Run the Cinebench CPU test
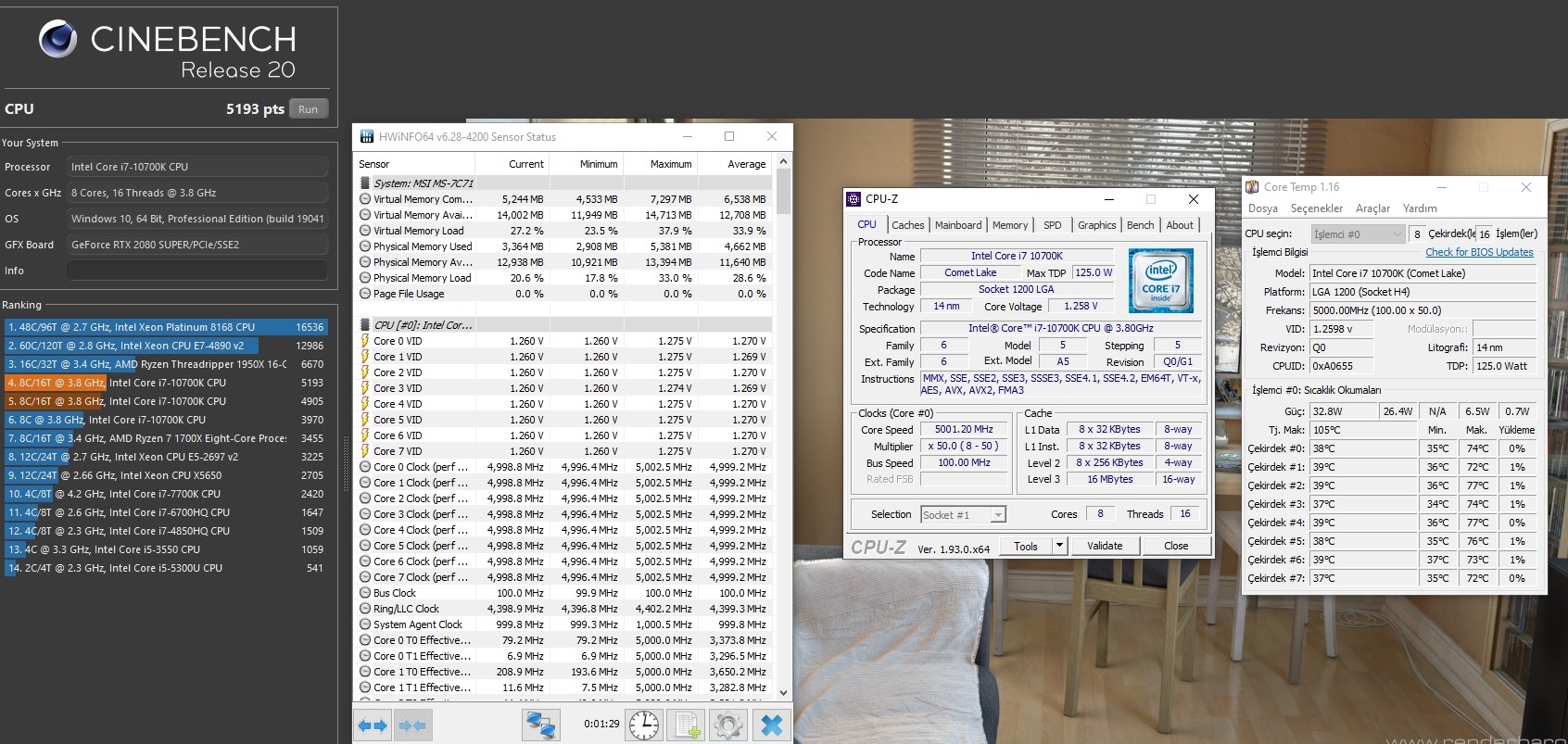Screen dimensions: 1568x744 (x=309, y=109)
